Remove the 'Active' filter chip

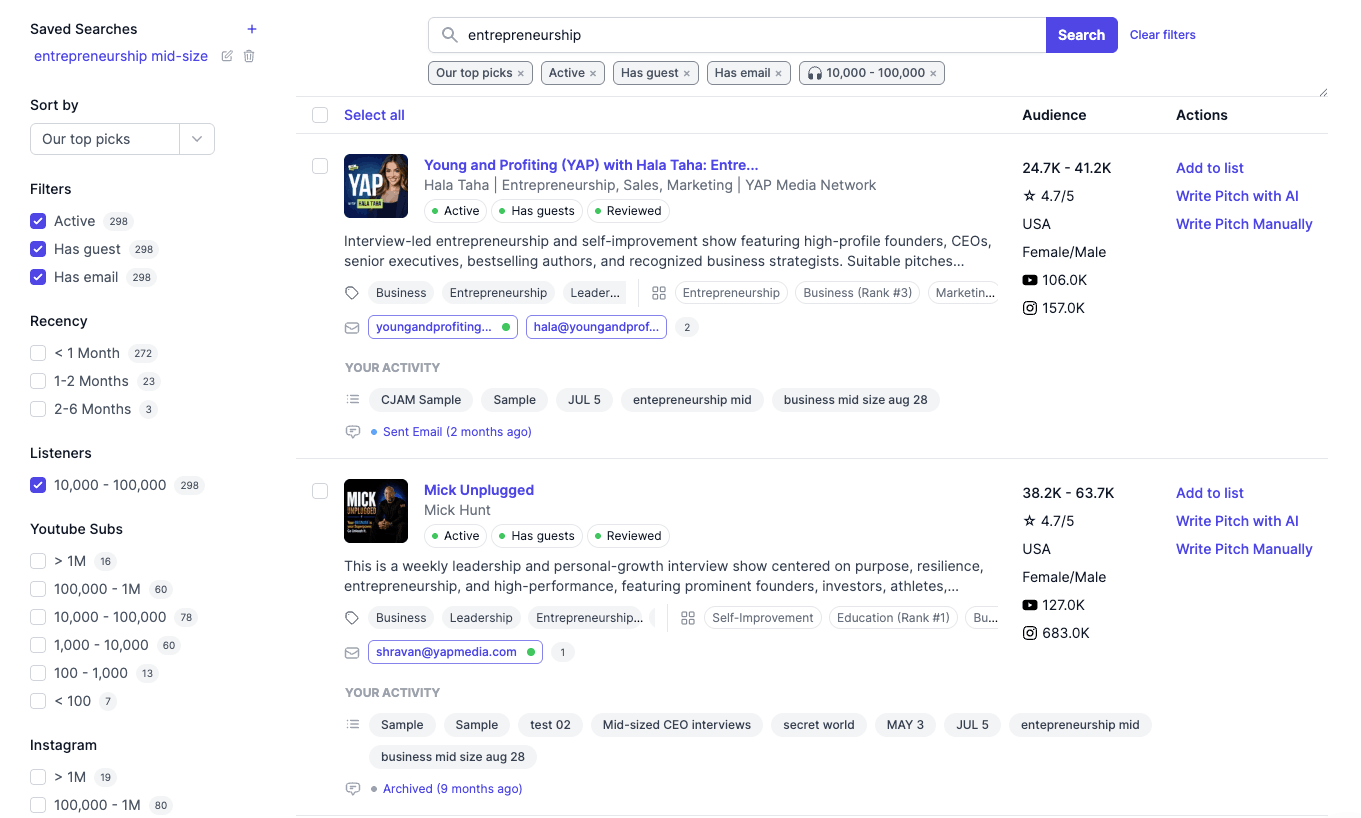coord(593,73)
